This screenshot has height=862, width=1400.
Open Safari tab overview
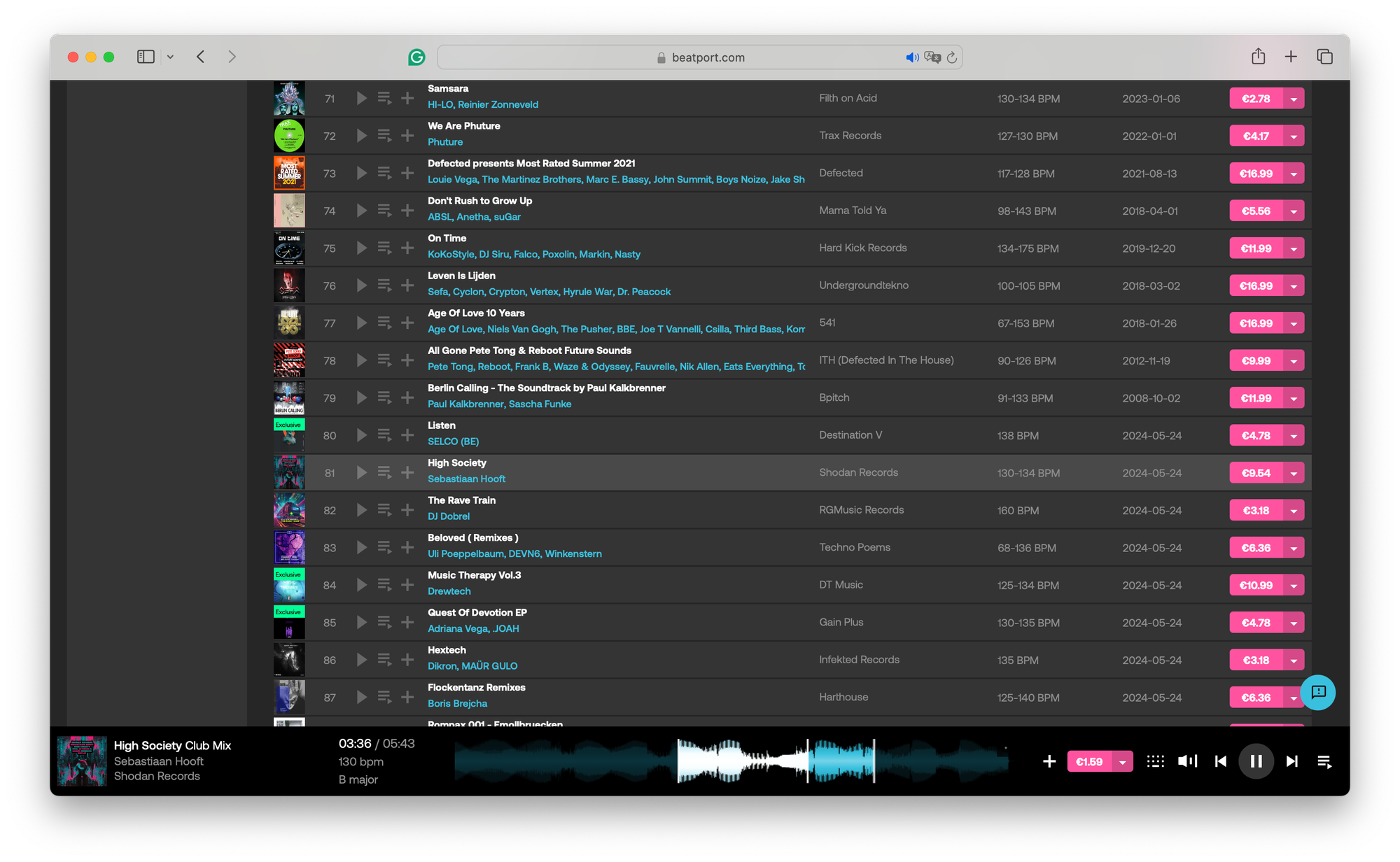click(1324, 57)
